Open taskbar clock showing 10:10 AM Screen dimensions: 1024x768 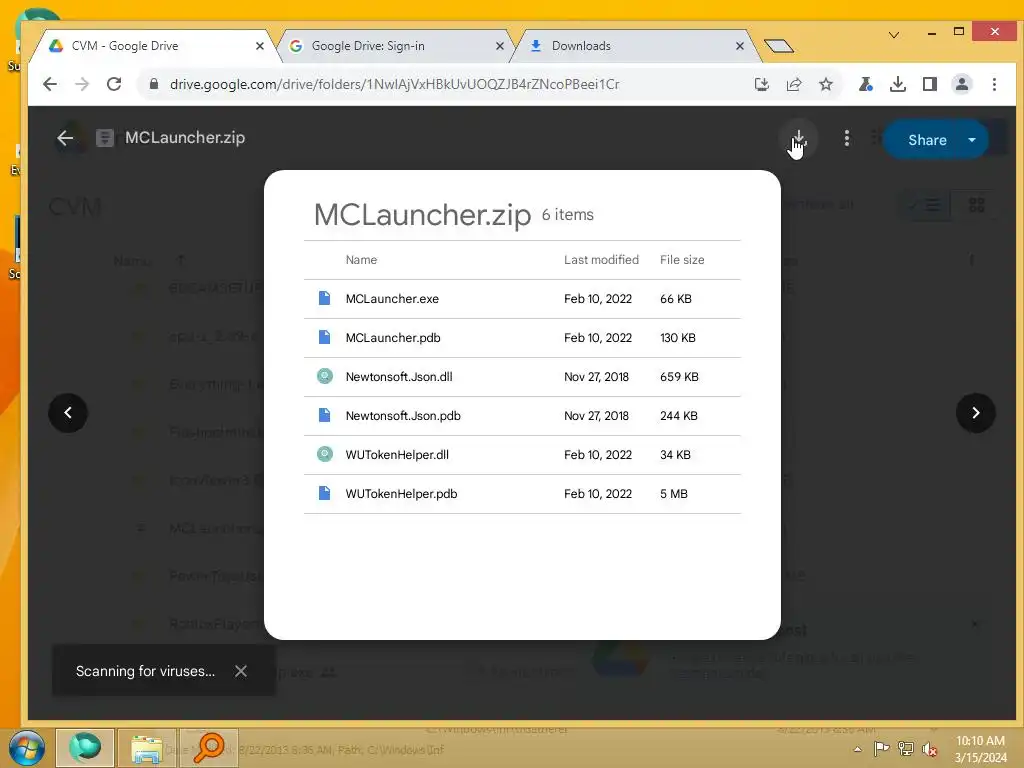980,749
